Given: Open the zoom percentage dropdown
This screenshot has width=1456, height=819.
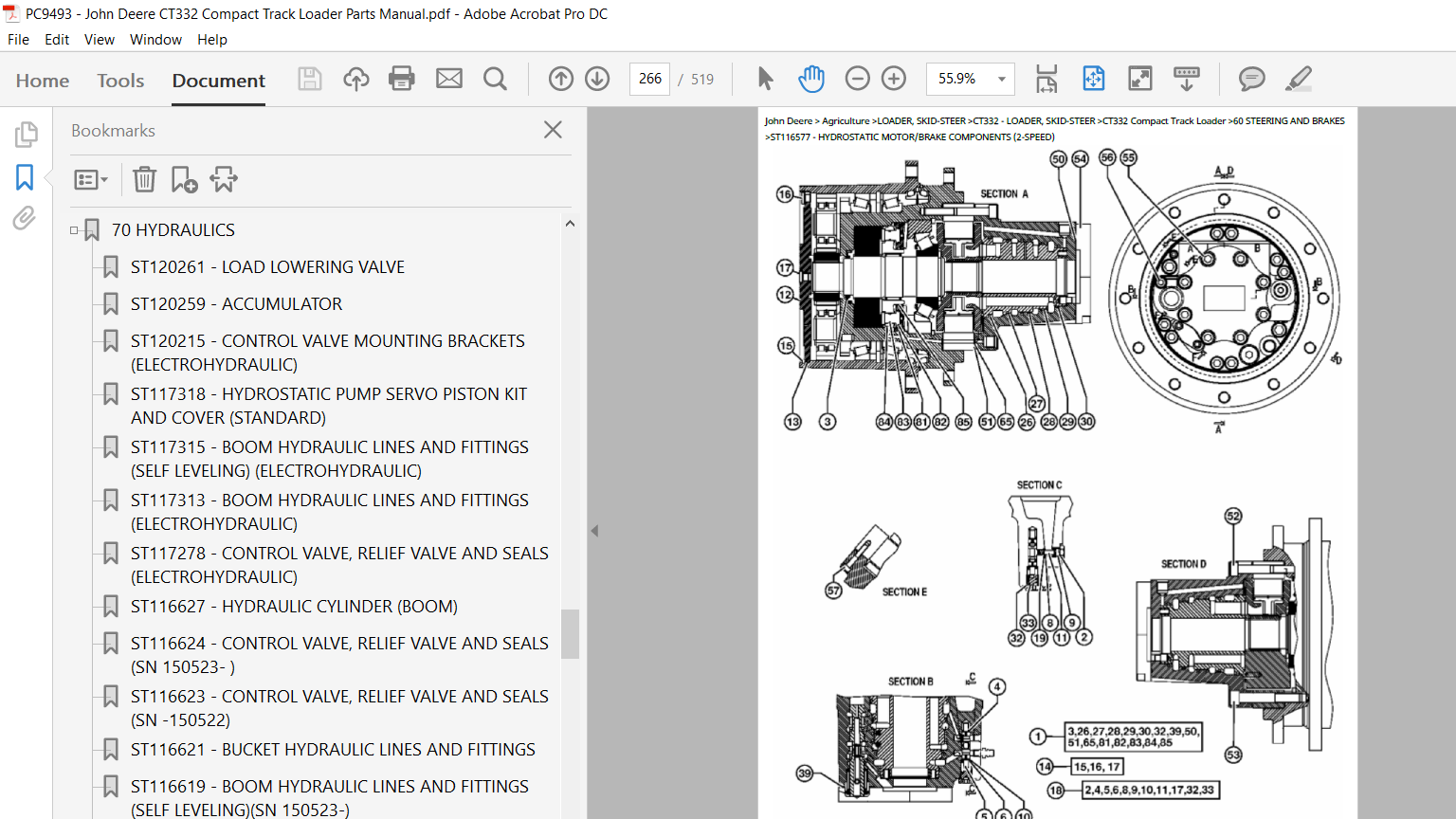Looking at the screenshot, I should (x=1002, y=79).
